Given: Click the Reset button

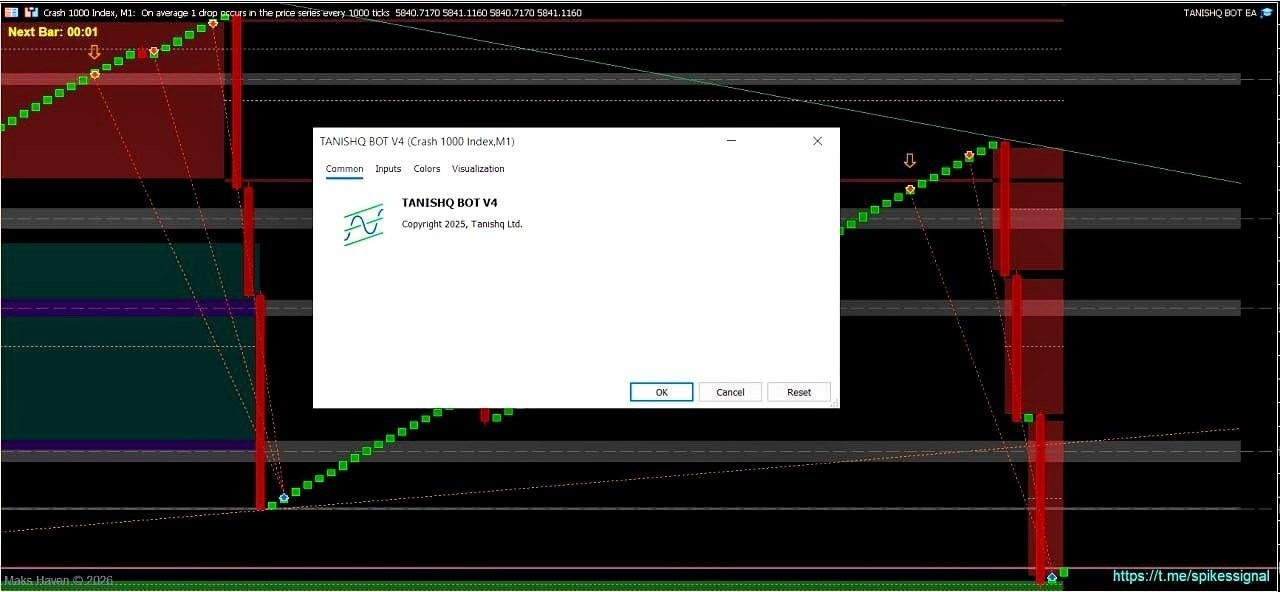Looking at the screenshot, I should click(x=799, y=392).
